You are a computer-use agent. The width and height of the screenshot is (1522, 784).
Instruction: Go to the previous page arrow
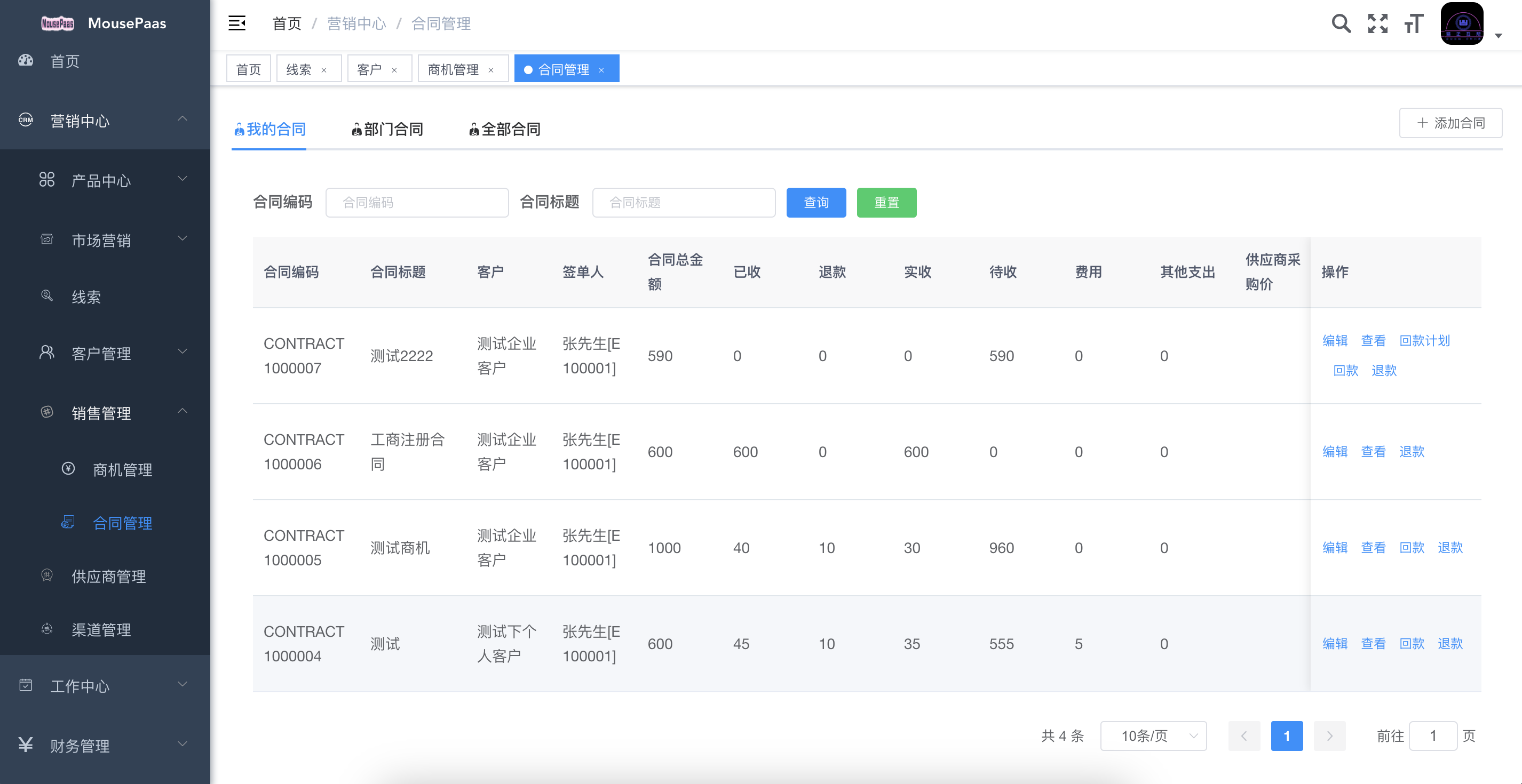coord(1244,735)
